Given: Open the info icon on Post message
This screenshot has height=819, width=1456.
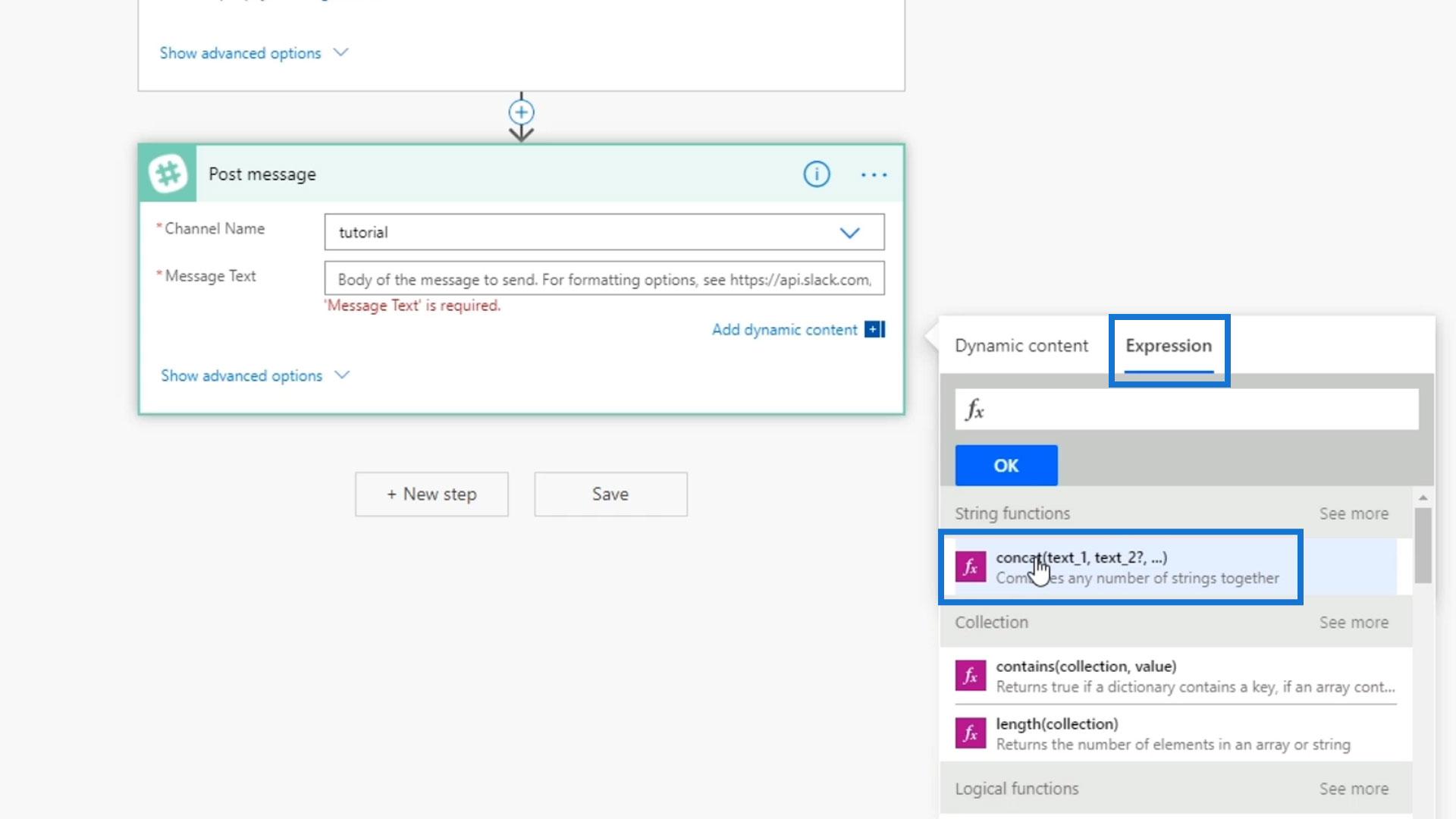Looking at the screenshot, I should click(x=816, y=174).
